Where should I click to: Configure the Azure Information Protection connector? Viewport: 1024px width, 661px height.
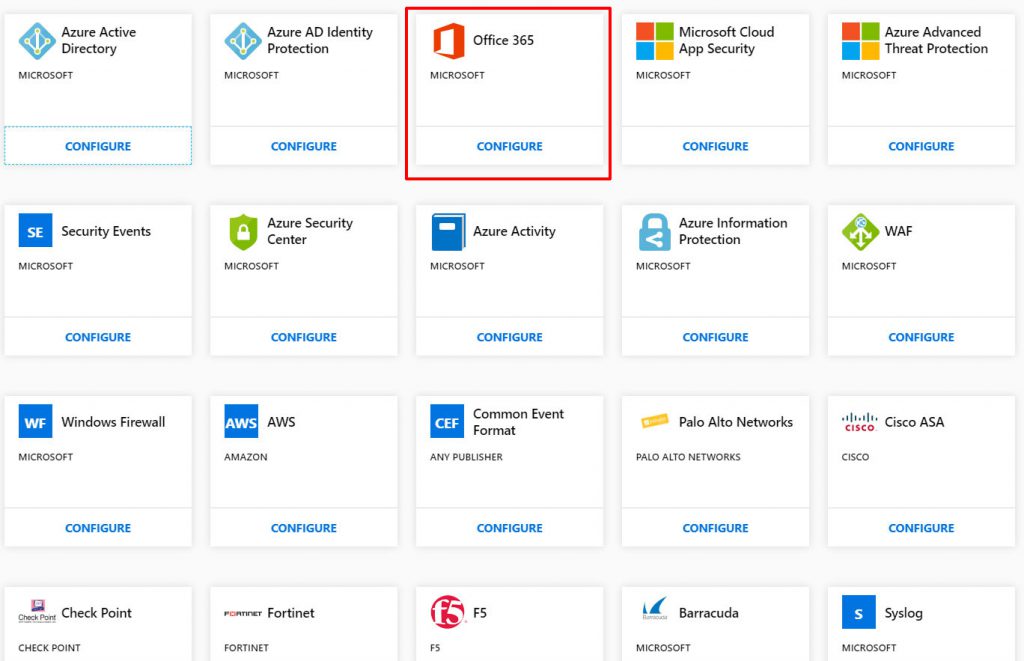click(715, 336)
